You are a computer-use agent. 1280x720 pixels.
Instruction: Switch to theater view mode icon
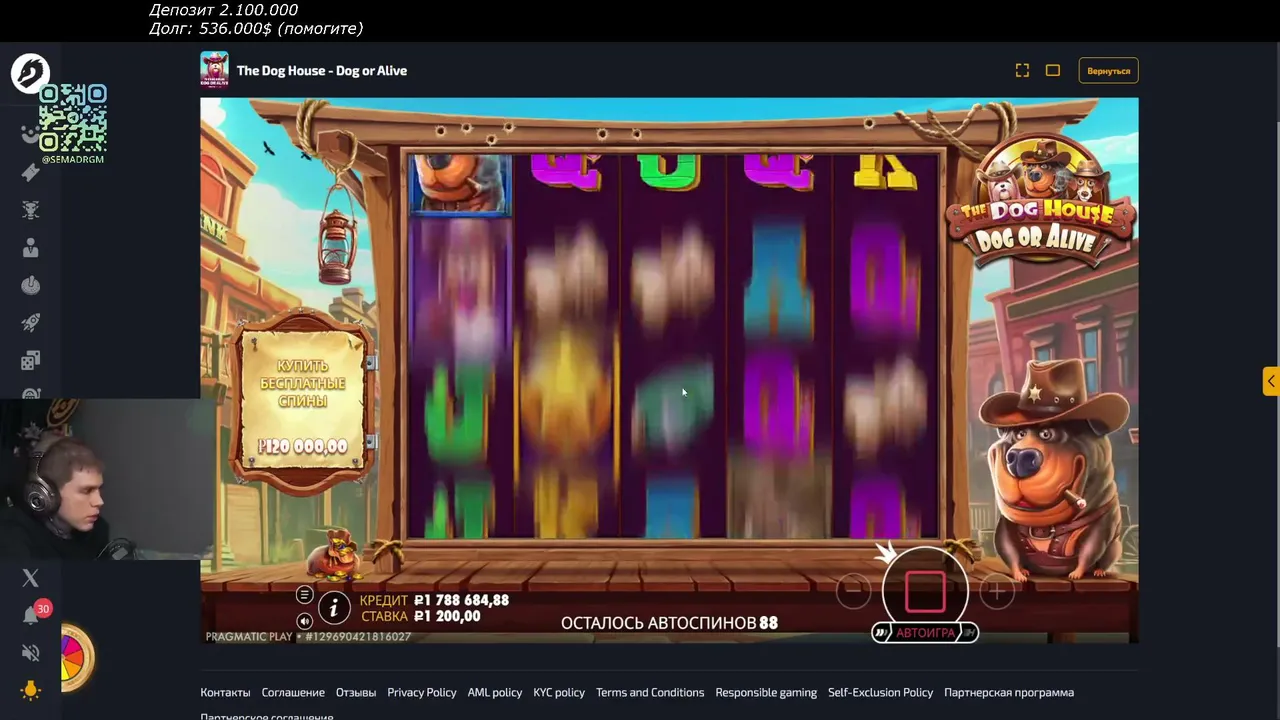point(1053,70)
